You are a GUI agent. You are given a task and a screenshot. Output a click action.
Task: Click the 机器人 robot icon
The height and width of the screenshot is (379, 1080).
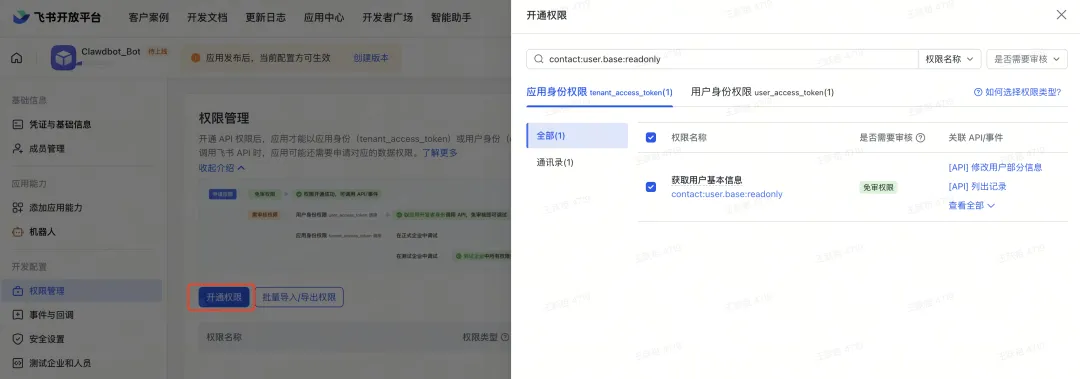click(x=18, y=232)
